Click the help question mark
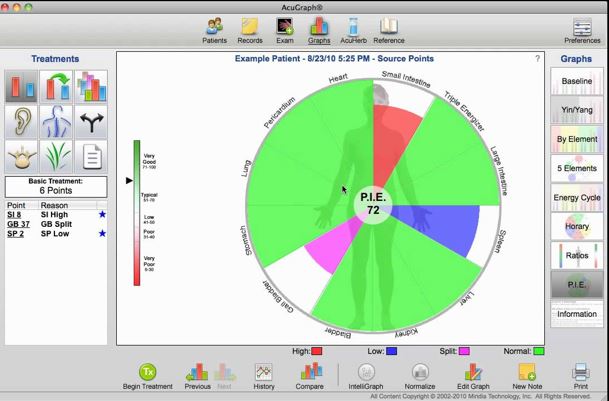This screenshot has height=401, width=609. coord(538,58)
